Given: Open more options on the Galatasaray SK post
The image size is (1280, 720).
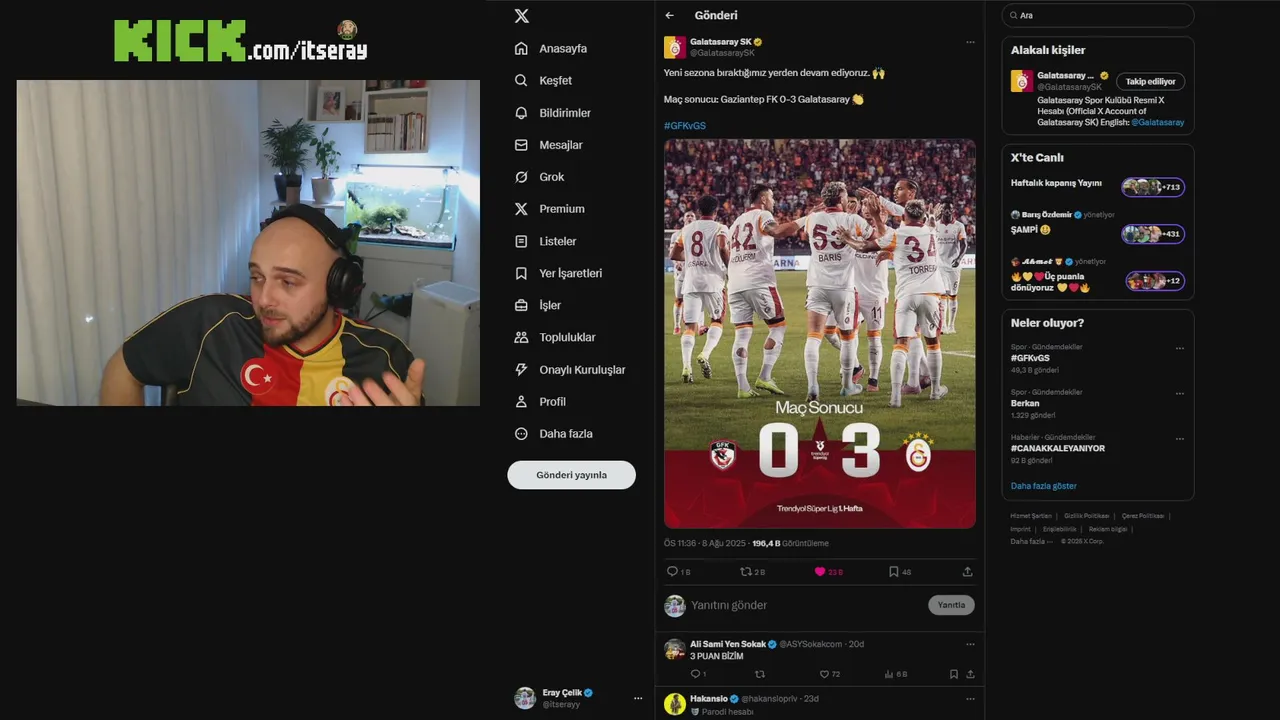Looking at the screenshot, I should pyautogui.click(x=970, y=42).
